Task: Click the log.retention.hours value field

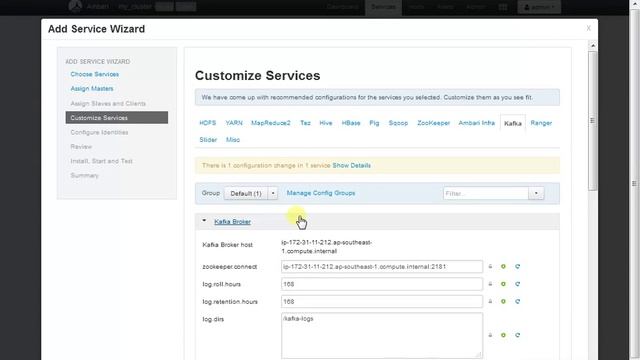Action: coord(382,302)
